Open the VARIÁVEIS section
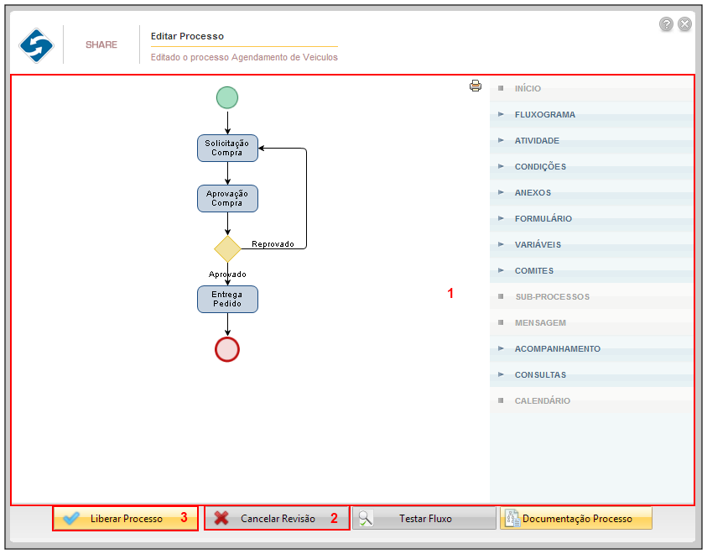This screenshot has width=707, height=554. 592,245
